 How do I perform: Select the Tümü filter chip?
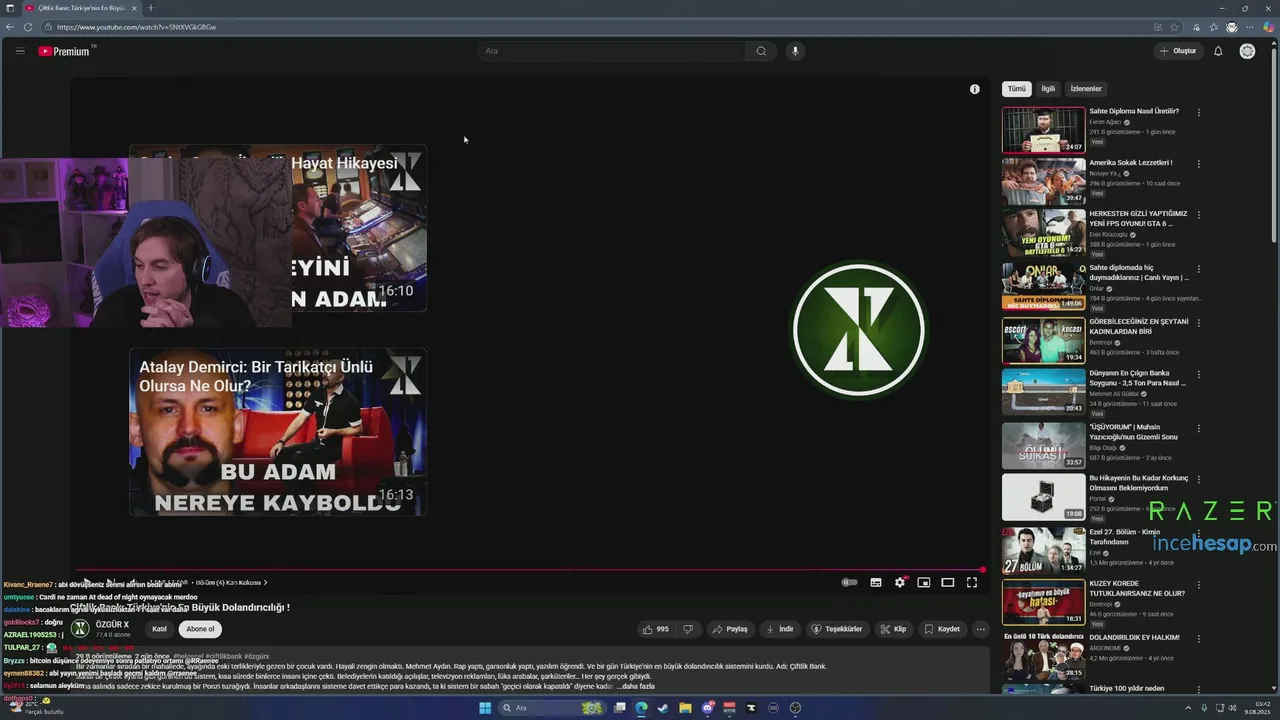click(x=1017, y=89)
